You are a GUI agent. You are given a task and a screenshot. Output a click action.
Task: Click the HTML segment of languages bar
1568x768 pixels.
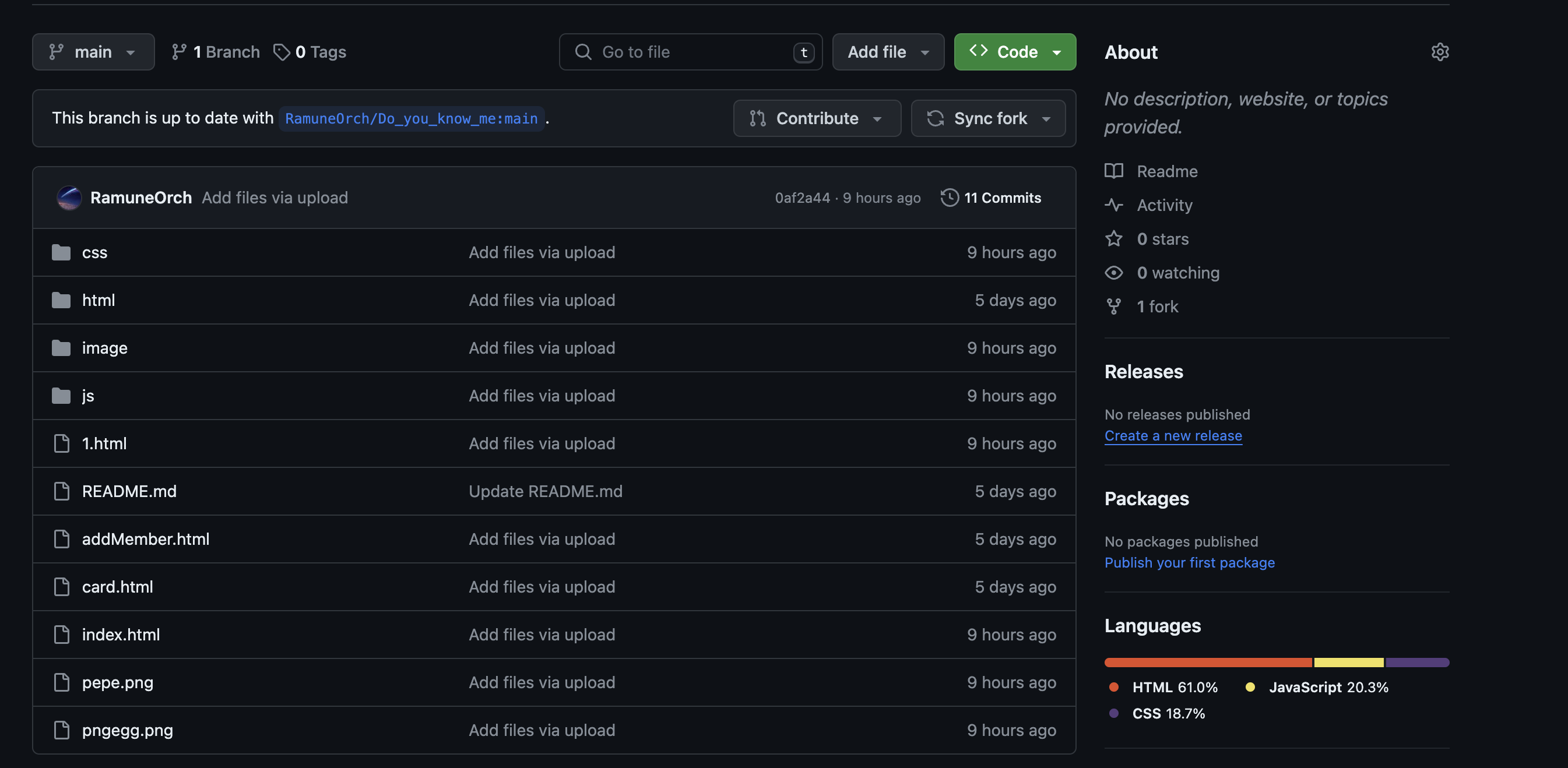coord(1207,662)
